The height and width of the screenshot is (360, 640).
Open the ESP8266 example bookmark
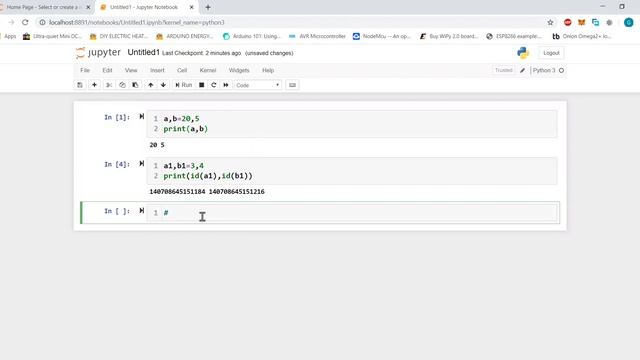pyautogui.click(x=514, y=36)
